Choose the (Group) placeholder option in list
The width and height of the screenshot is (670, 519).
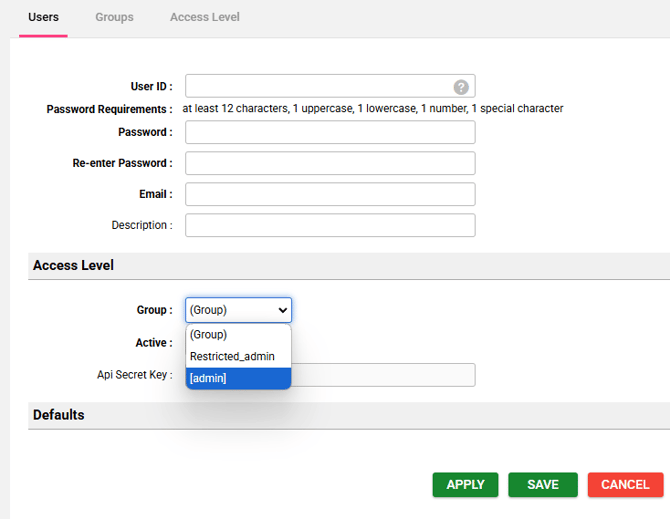[238, 334]
